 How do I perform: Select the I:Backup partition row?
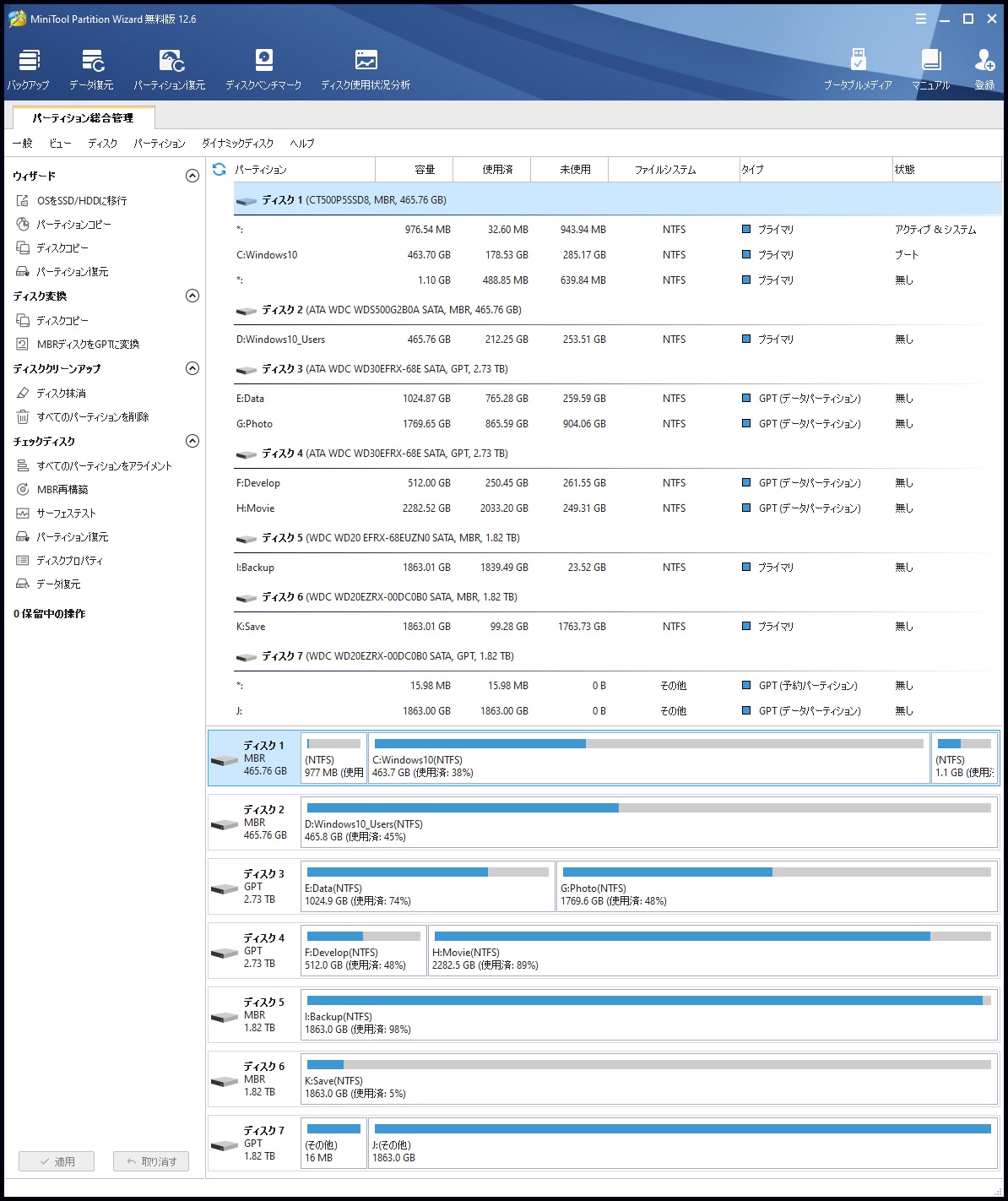click(x=617, y=568)
